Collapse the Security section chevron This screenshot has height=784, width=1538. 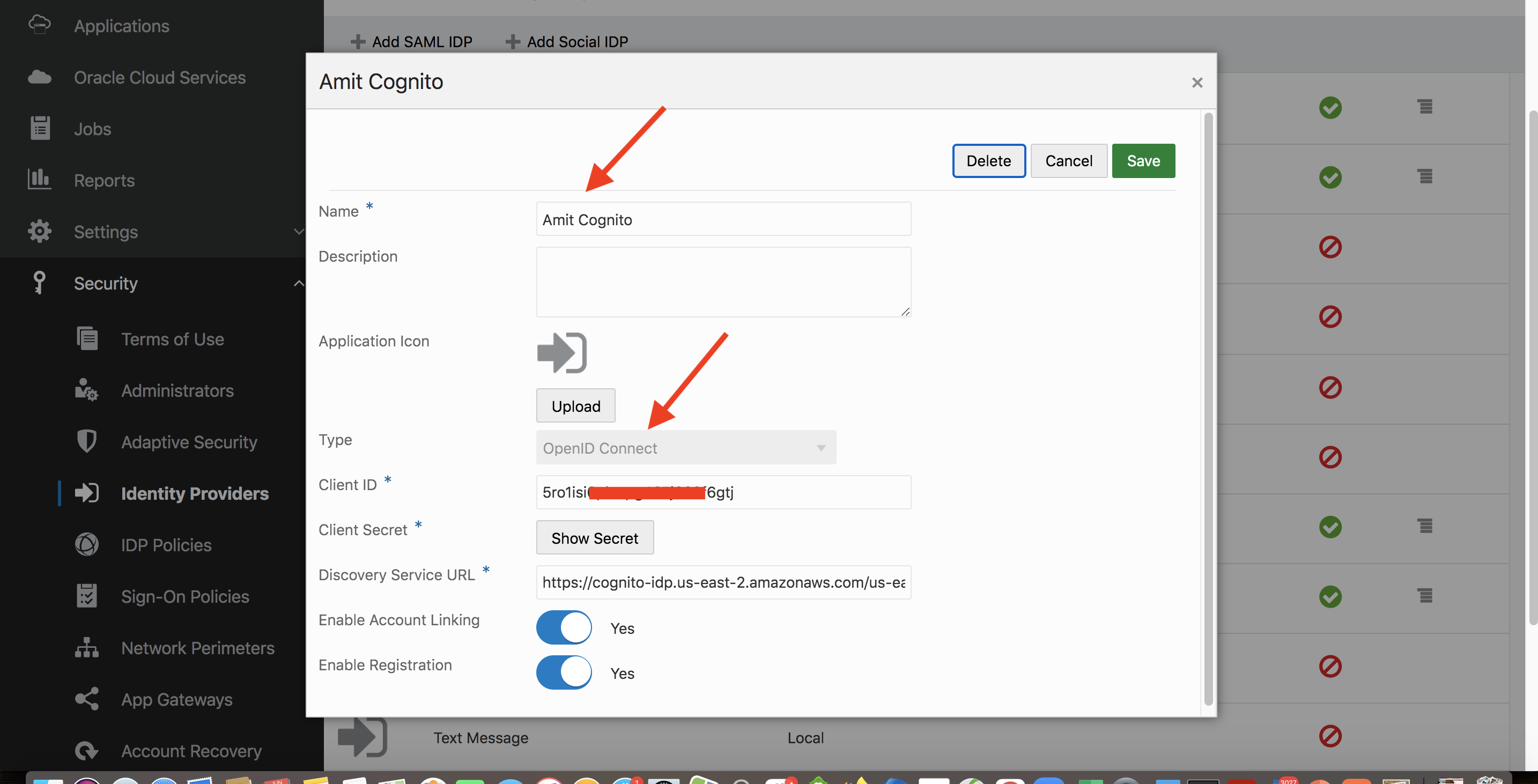[x=299, y=283]
